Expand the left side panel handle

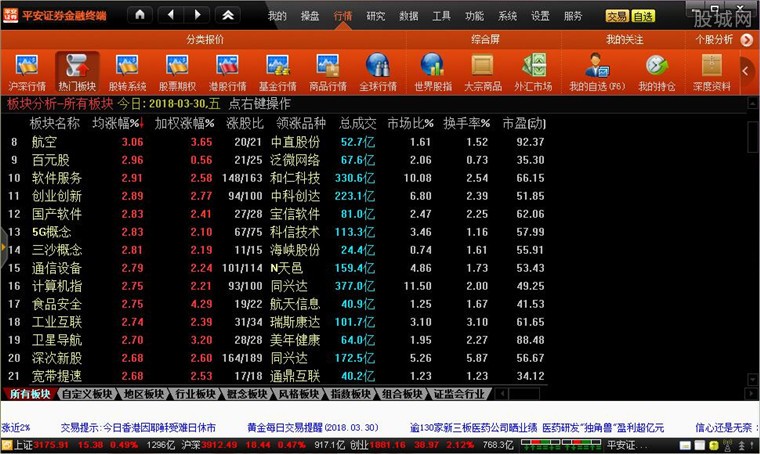point(4,248)
